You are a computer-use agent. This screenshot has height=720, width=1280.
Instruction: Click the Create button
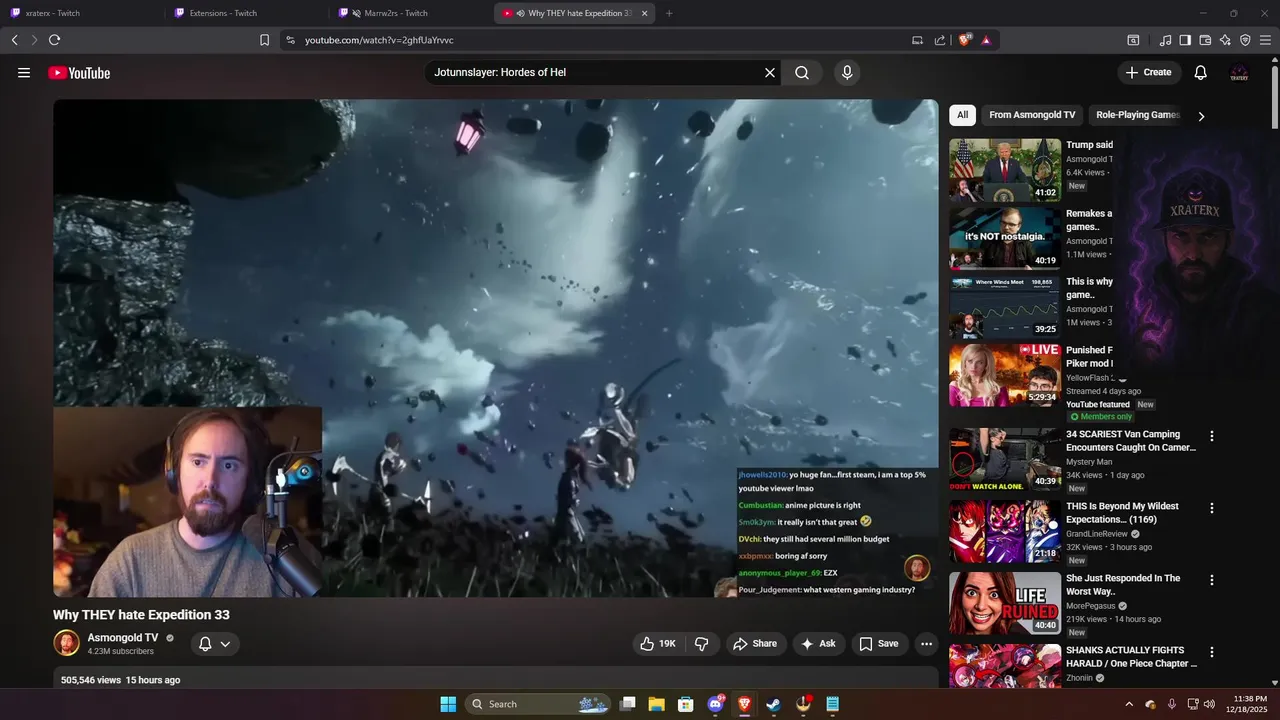[1149, 72]
